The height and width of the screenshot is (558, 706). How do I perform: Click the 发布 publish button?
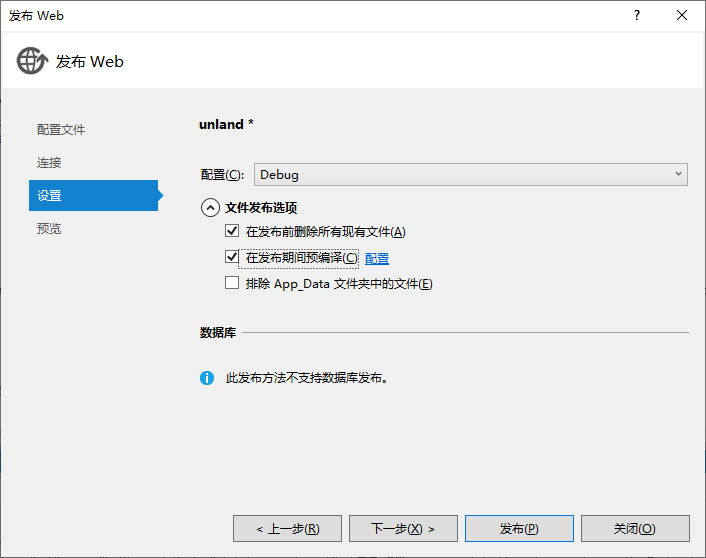pos(519,529)
